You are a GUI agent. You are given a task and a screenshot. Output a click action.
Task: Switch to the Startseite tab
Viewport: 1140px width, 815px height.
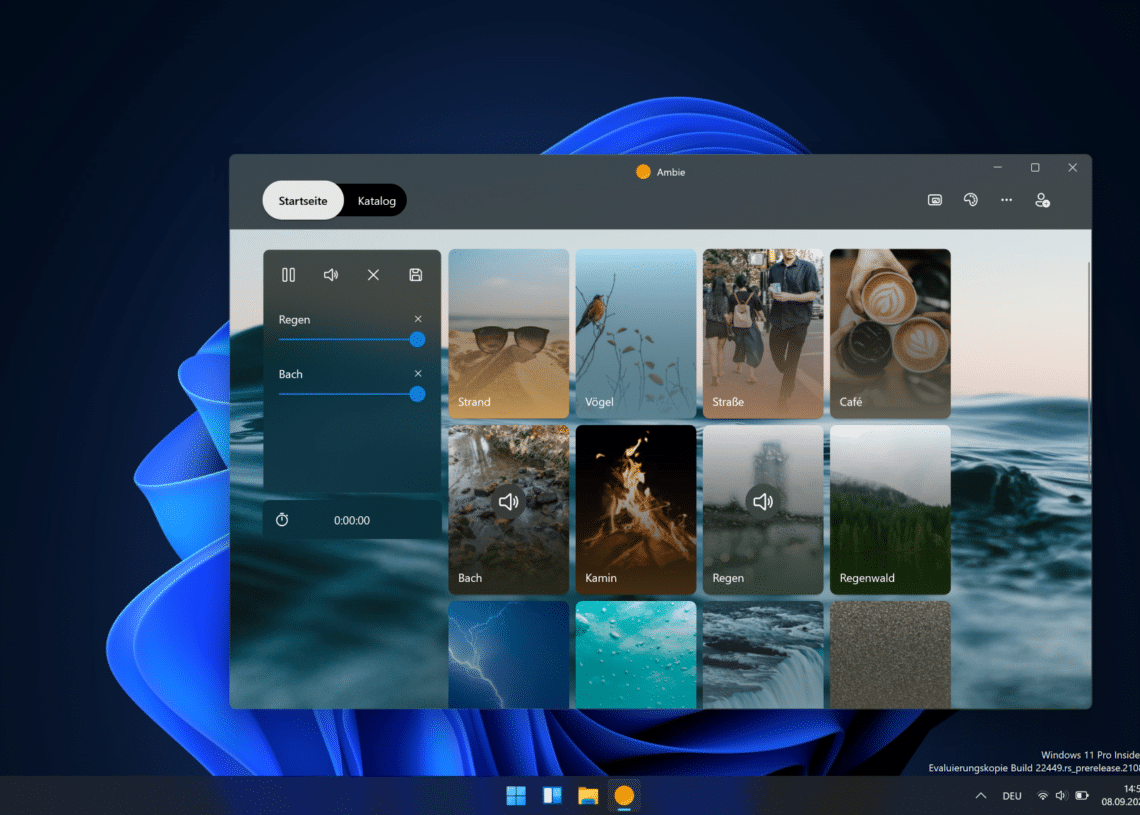tap(302, 201)
